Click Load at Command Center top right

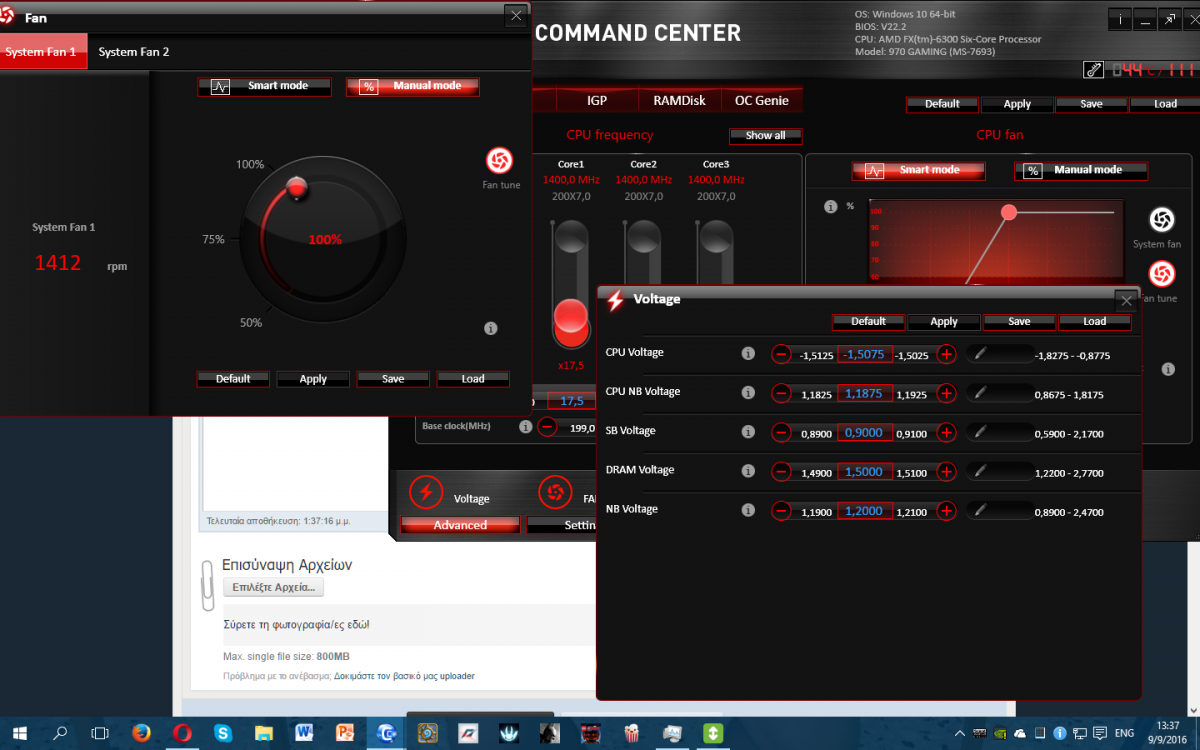click(x=1165, y=104)
